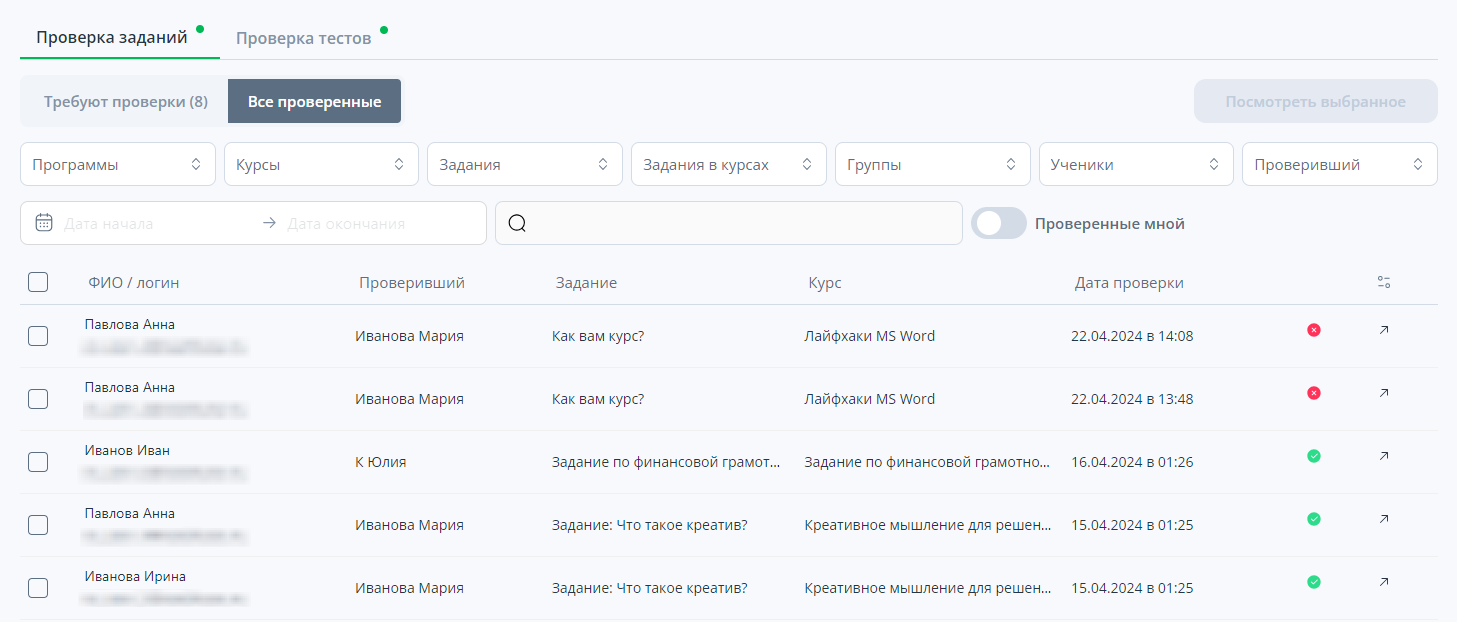Viewport: 1457px width, 622px height.
Task: Expand the Проверивший filter dropdown
Action: [x=1339, y=165]
